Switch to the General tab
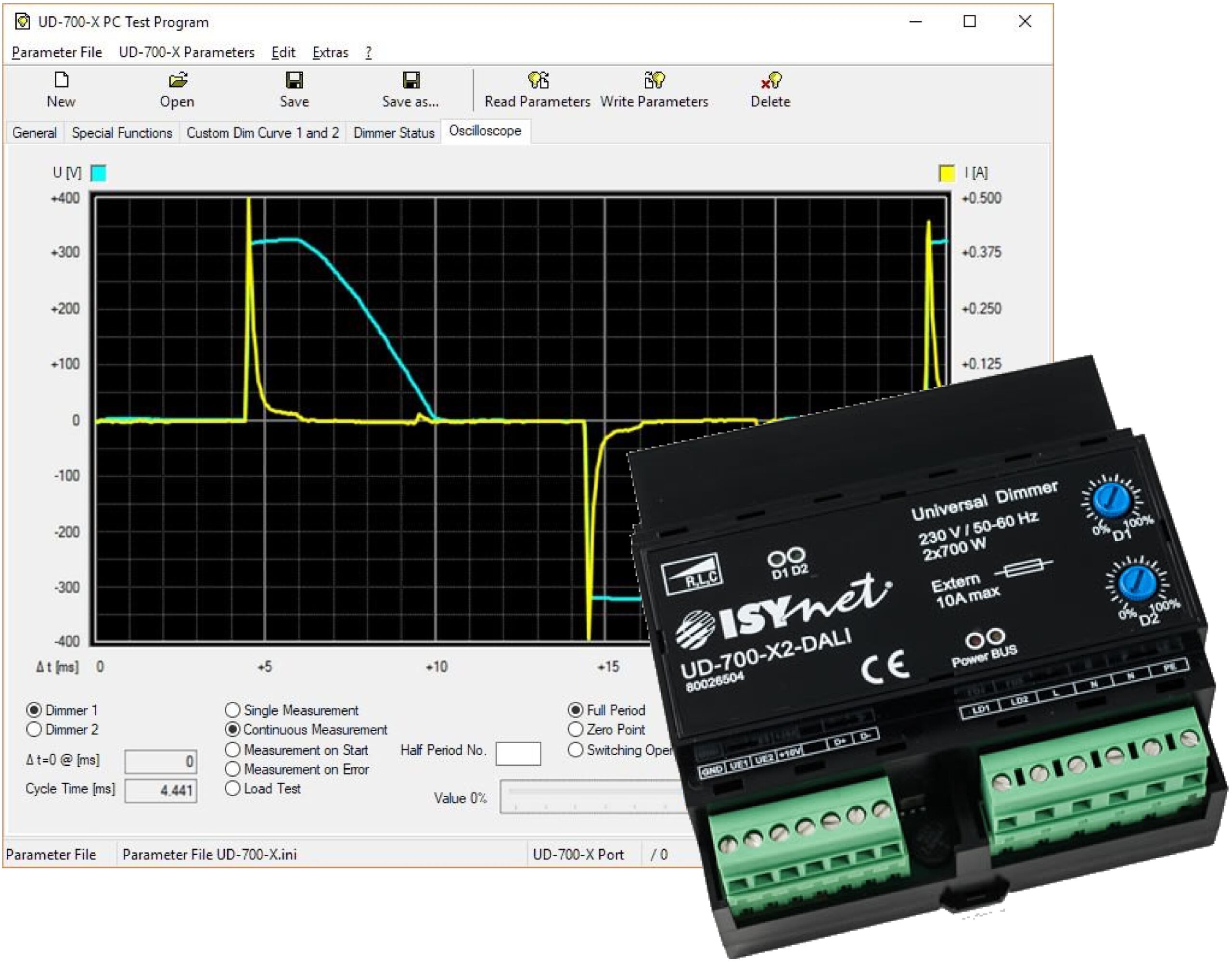 35,133
